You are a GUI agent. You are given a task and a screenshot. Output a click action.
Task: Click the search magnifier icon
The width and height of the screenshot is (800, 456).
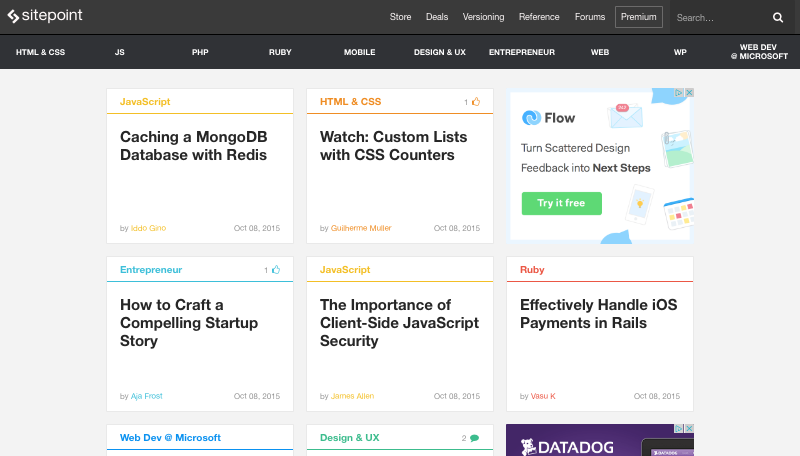(x=778, y=17)
